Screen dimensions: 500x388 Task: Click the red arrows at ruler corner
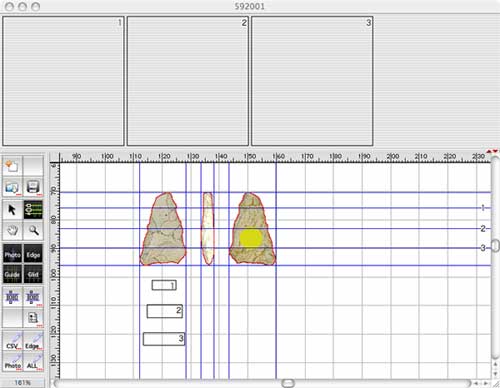492,152
